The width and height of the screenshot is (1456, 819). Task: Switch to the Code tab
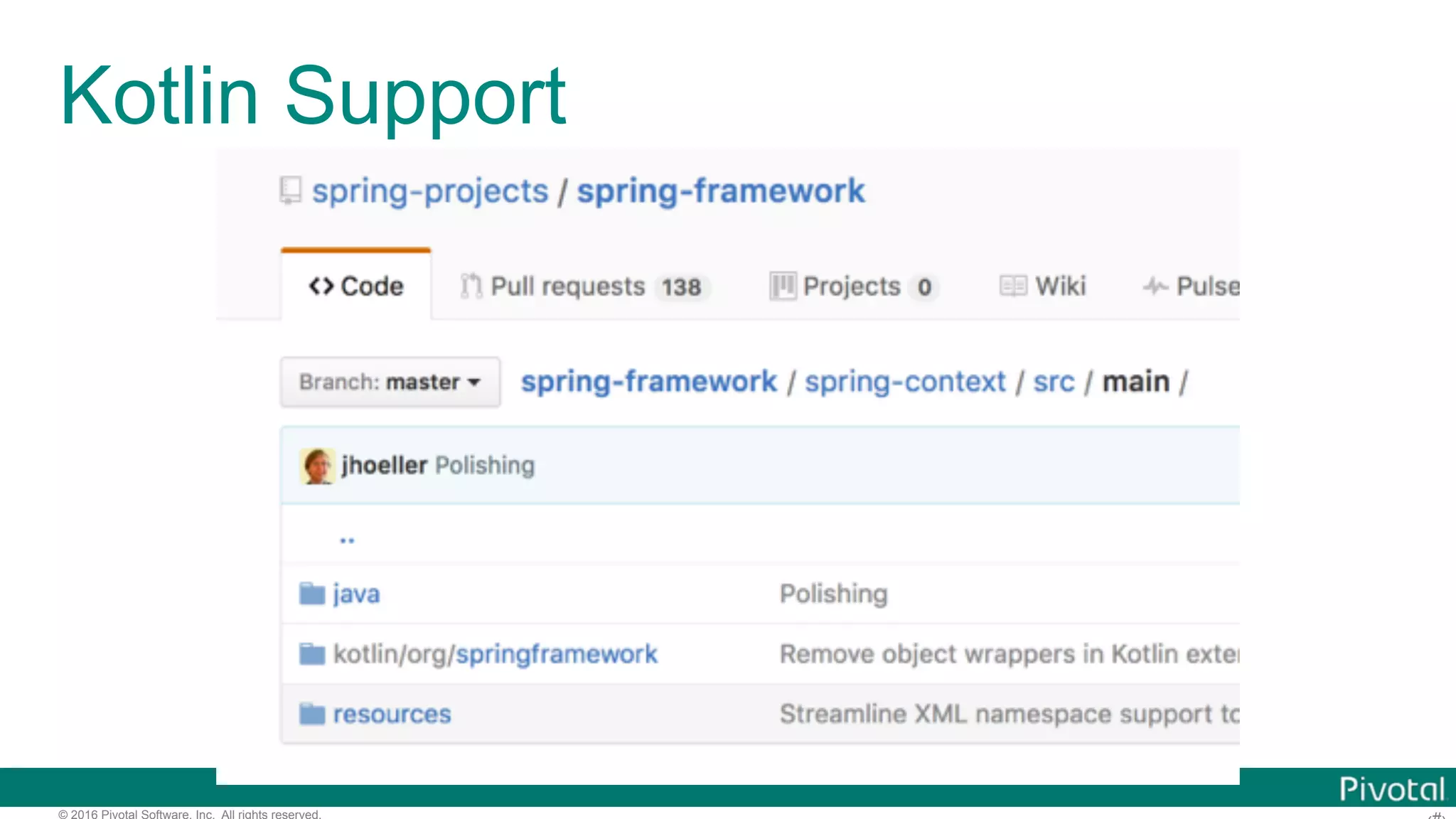[356, 286]
